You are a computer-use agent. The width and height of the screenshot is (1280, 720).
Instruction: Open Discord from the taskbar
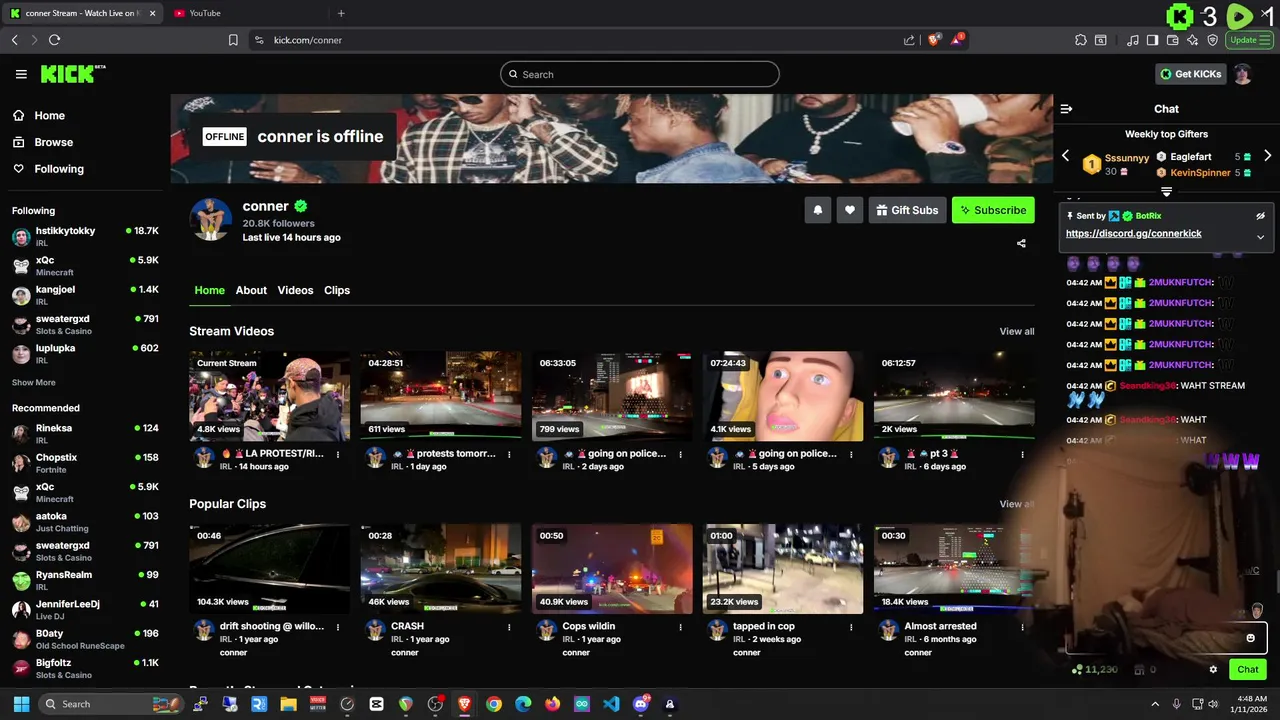pos(641,704)
